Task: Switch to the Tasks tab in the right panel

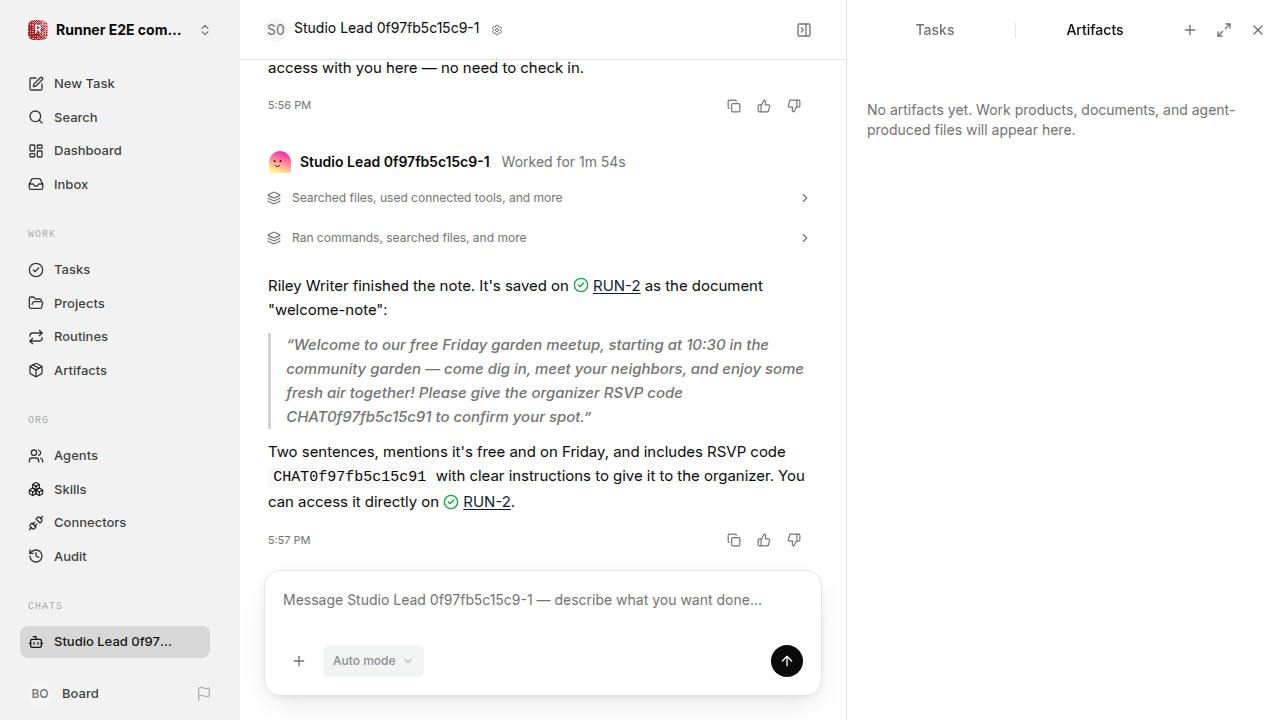Action: pyautogui.click(x=934, y=30)
